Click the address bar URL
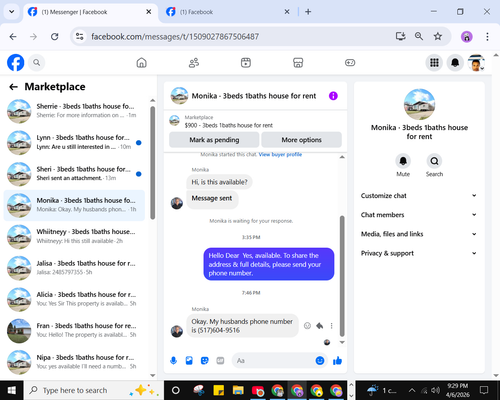This screenshot has height=400, width=500. (175, 36)
